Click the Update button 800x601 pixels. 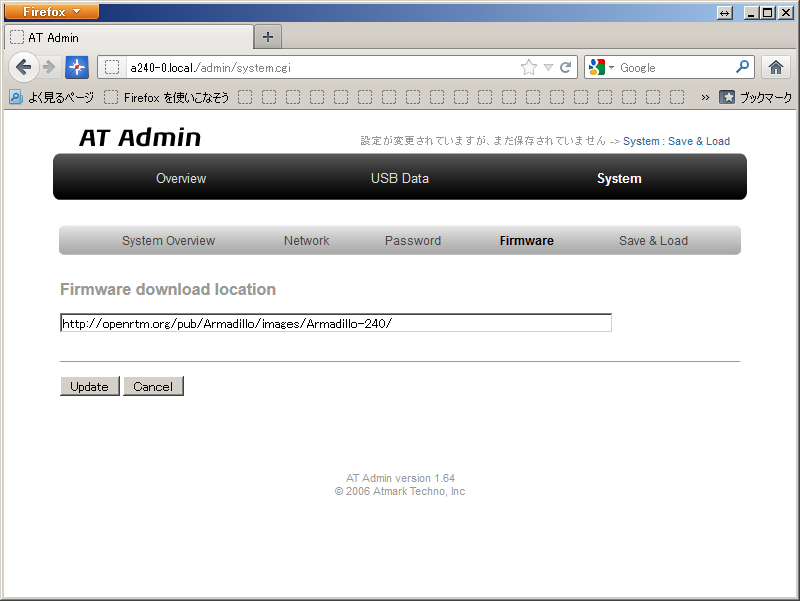point(90,386)
